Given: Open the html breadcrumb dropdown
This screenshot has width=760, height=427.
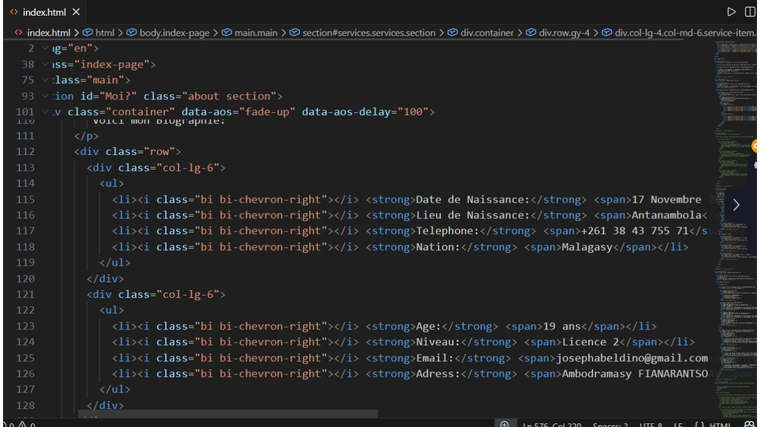Looking at the screenshot, I should [104, 33].
